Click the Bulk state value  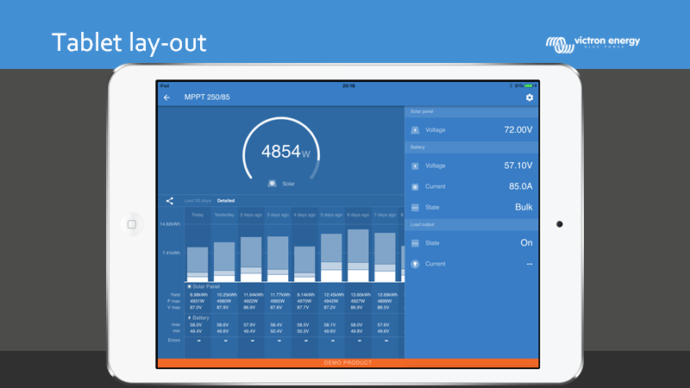524,207
